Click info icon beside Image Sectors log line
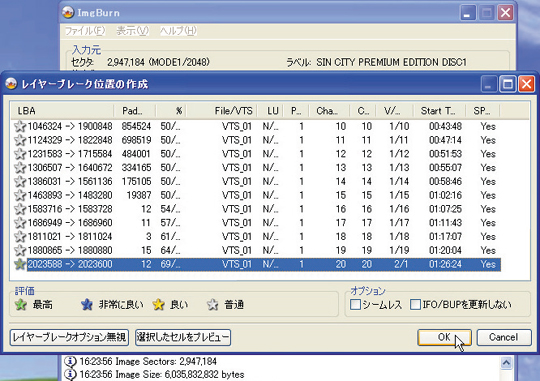The width and height of the screenshot is (540, 381). (x=70, y=361)
